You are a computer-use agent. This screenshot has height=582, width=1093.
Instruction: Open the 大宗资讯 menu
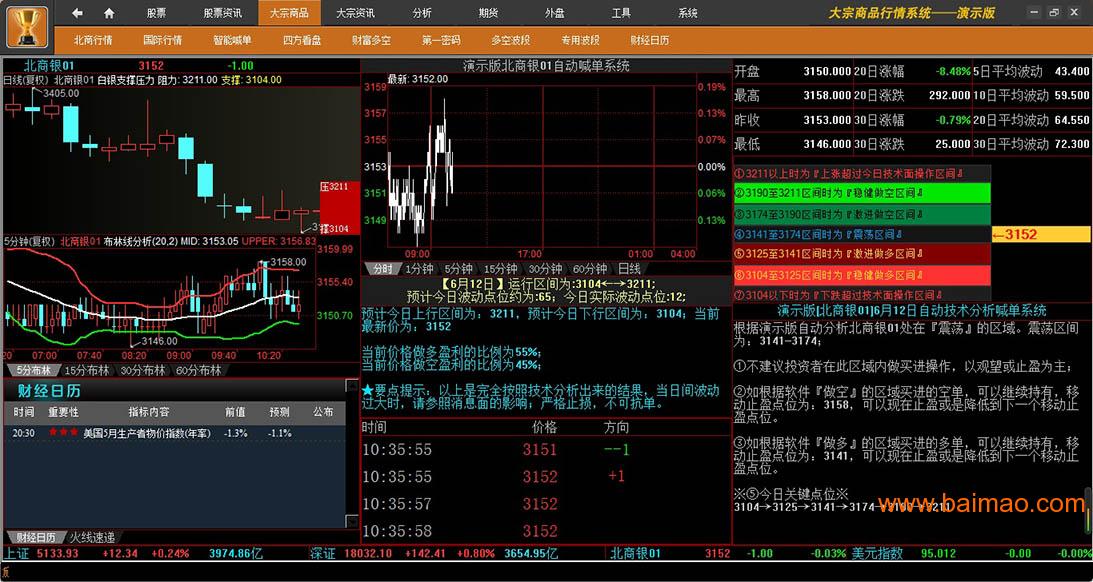(355, 13)
